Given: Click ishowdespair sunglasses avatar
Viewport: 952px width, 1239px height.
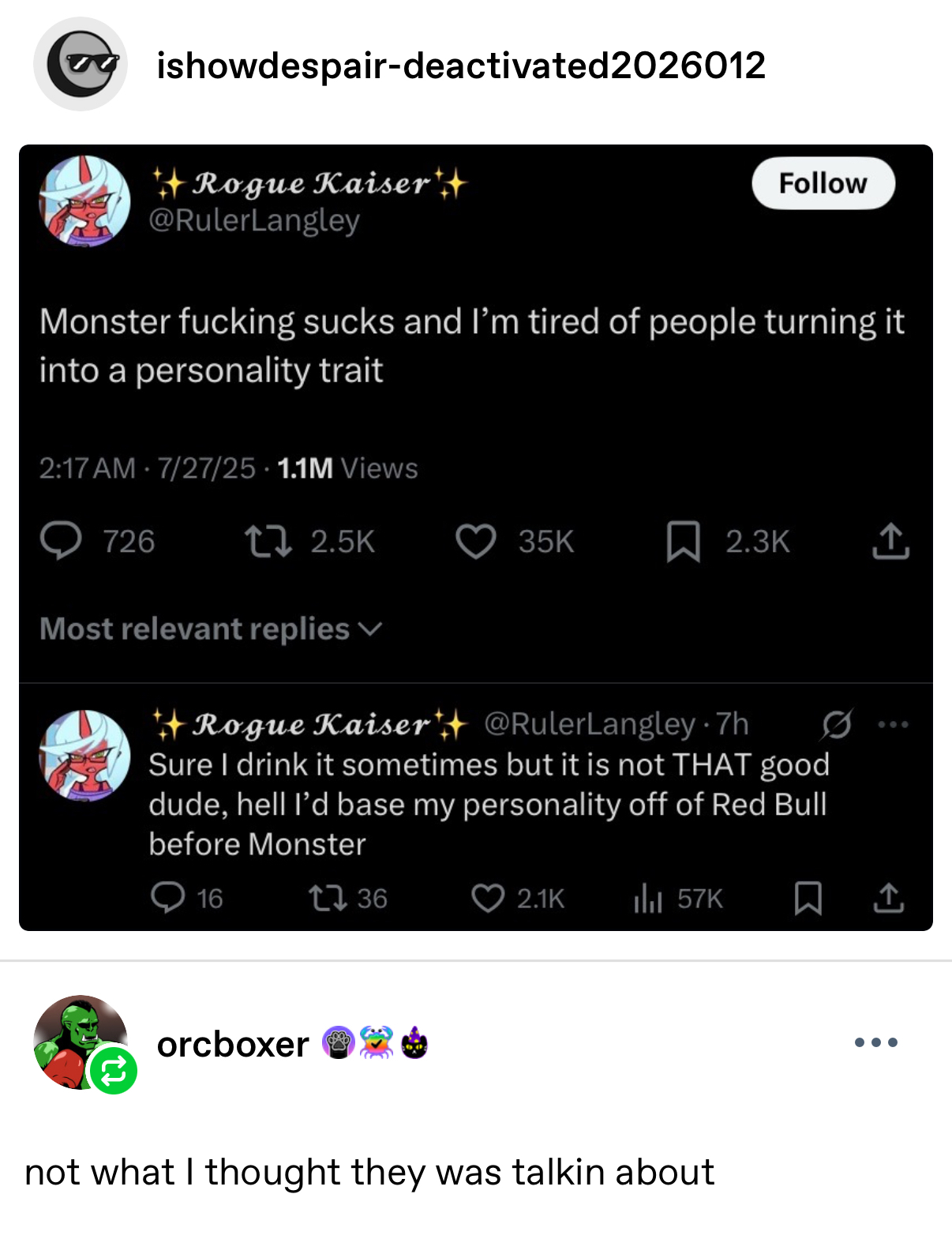Looking at the screenshot, I should (x=81, y=65).
